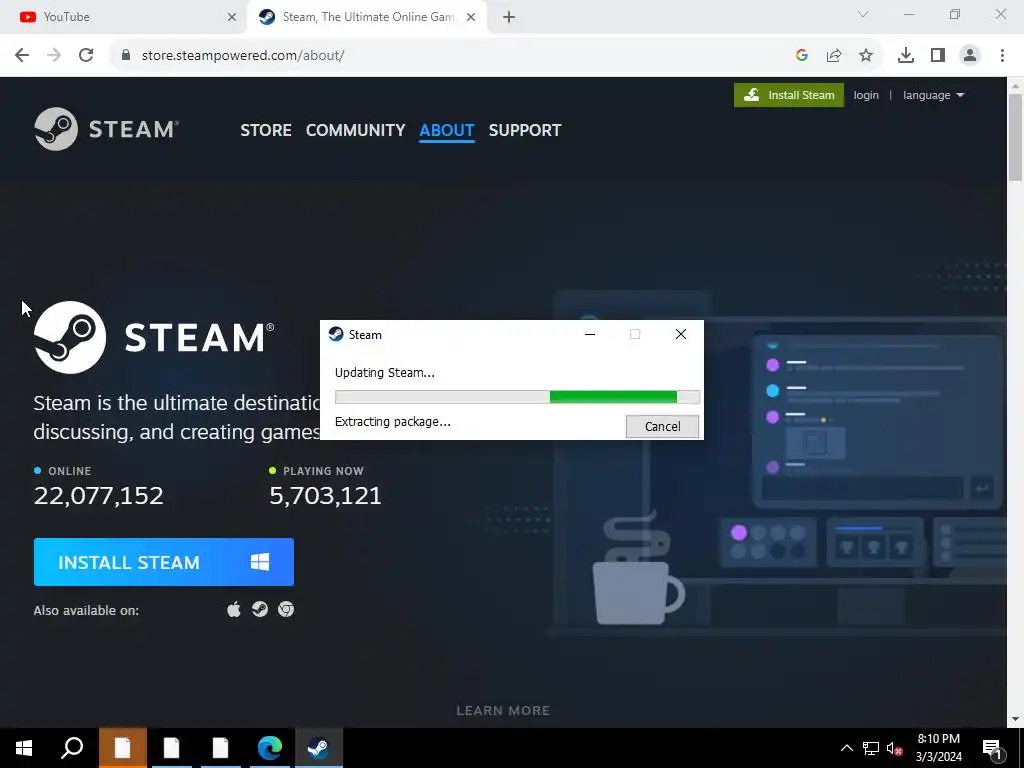1024x768 pixels.
Task: Close the YouTube tab
Action: click(231, 17)
